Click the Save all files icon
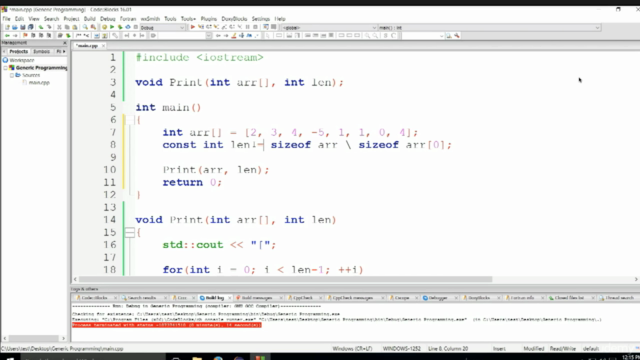Image resolution: width=640 pixels, height=360 pixels. click(30, 27)
